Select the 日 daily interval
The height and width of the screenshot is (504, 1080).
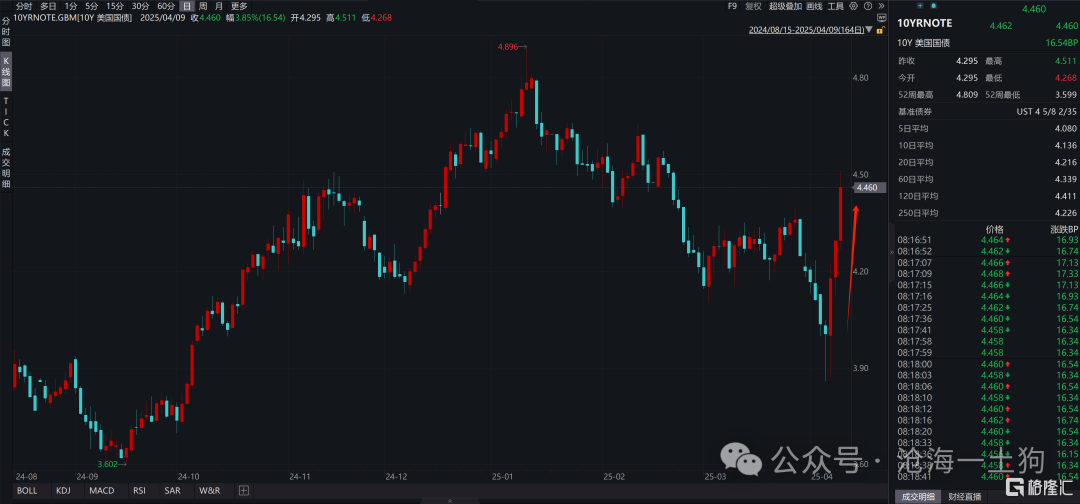tap(187, 6)
